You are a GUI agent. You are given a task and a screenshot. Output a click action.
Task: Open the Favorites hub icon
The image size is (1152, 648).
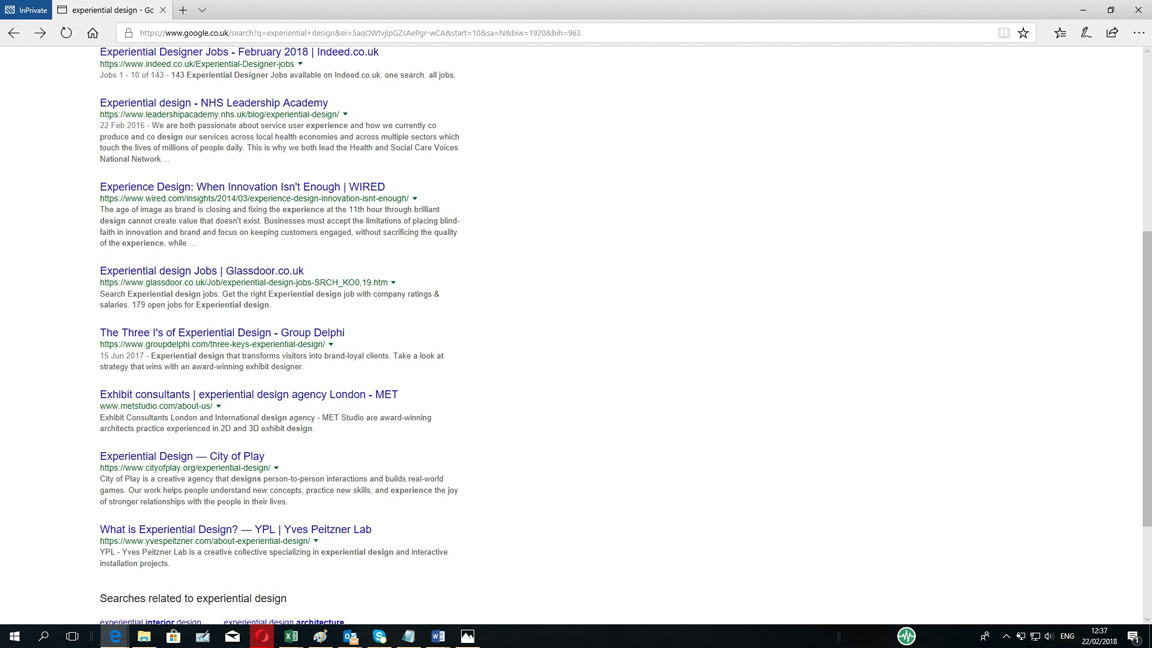tap(1060, 33)
